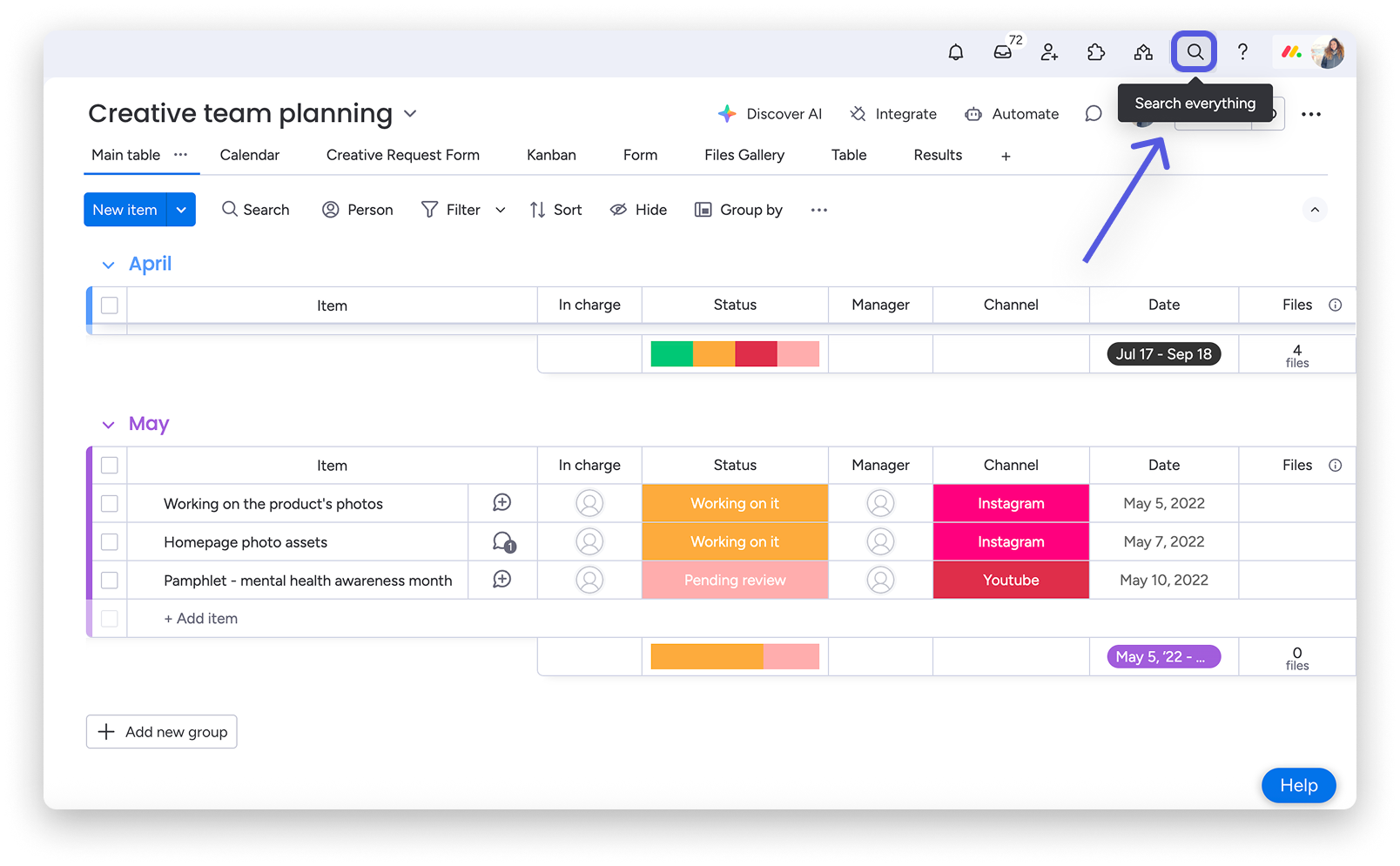The image size is (1400, 866).
Task: Collapse the April group chevron
Action: pyautogui.click(x=108, y=265)
